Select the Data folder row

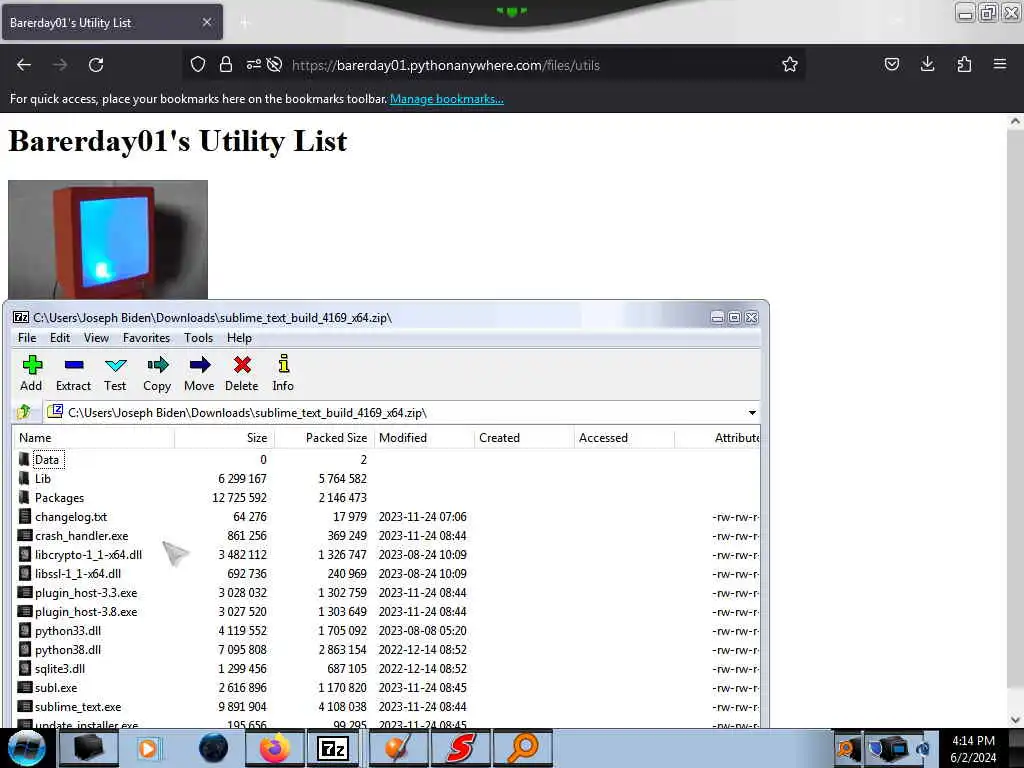click(387, 460)
